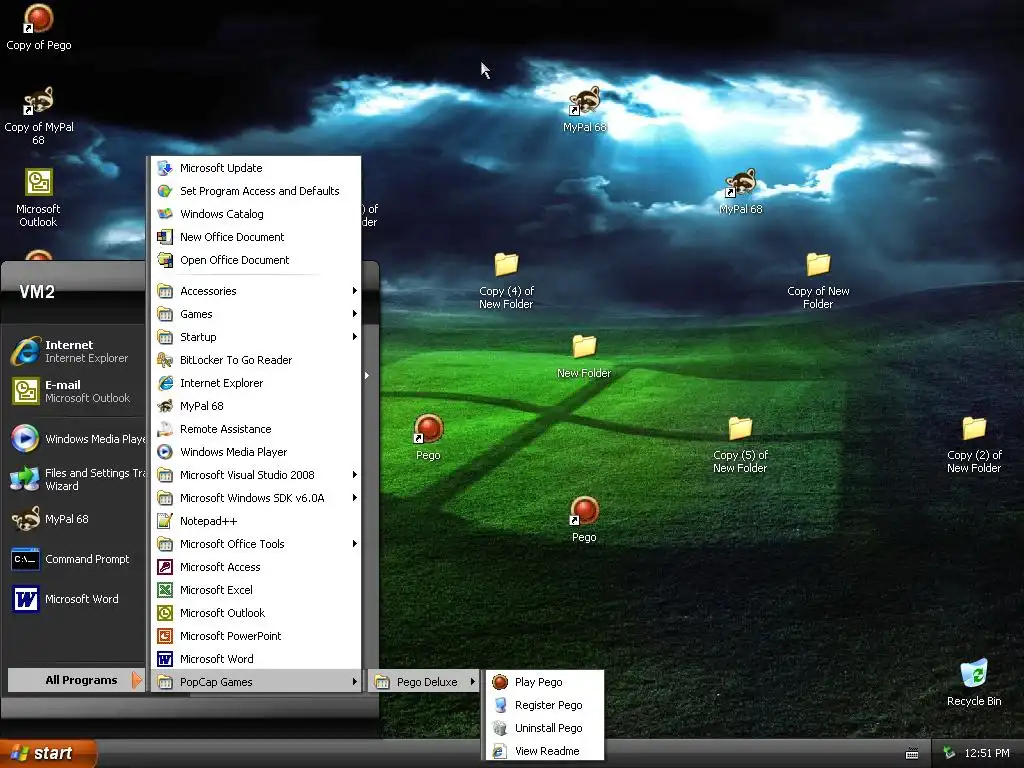Image resolution: width=1024 pixels, height=768 pixels.
Task: Click taskbar clock showing 12:51 PM
Action: click(x=987, y=753)
